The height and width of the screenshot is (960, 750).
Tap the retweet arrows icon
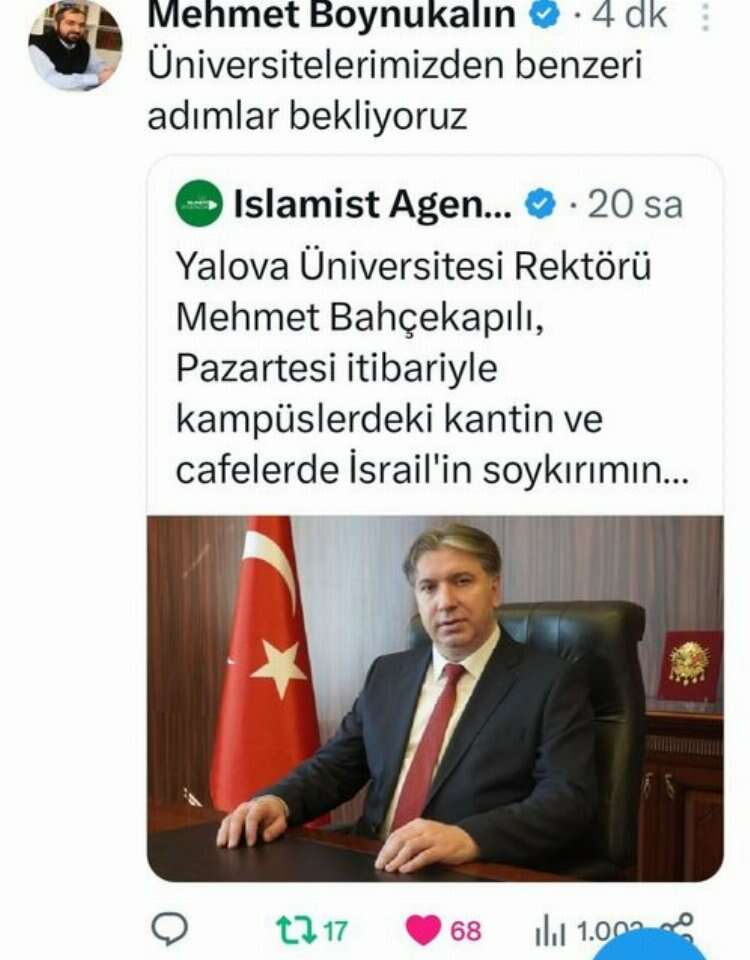click(296, 929)
